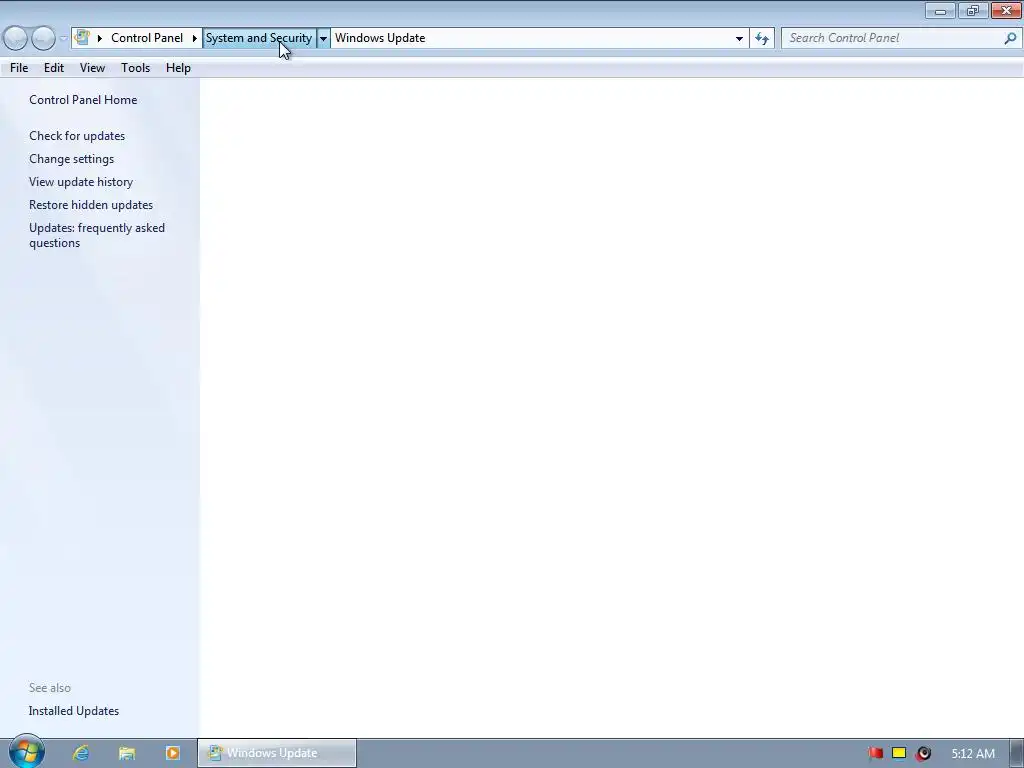Screen dimensions: 1024x768
Task: Open the System and Security dropdown arrow
Action: (x=323, y=38)
